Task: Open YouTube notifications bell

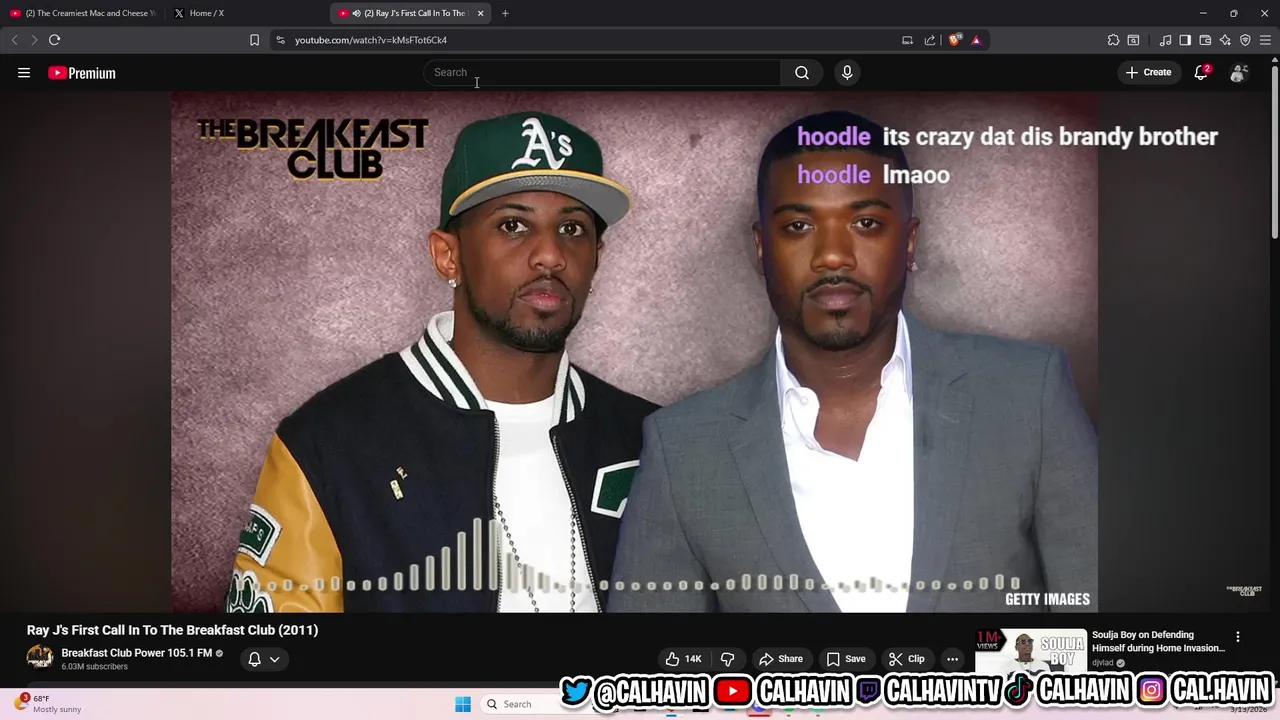Action: click(1201, 72)
